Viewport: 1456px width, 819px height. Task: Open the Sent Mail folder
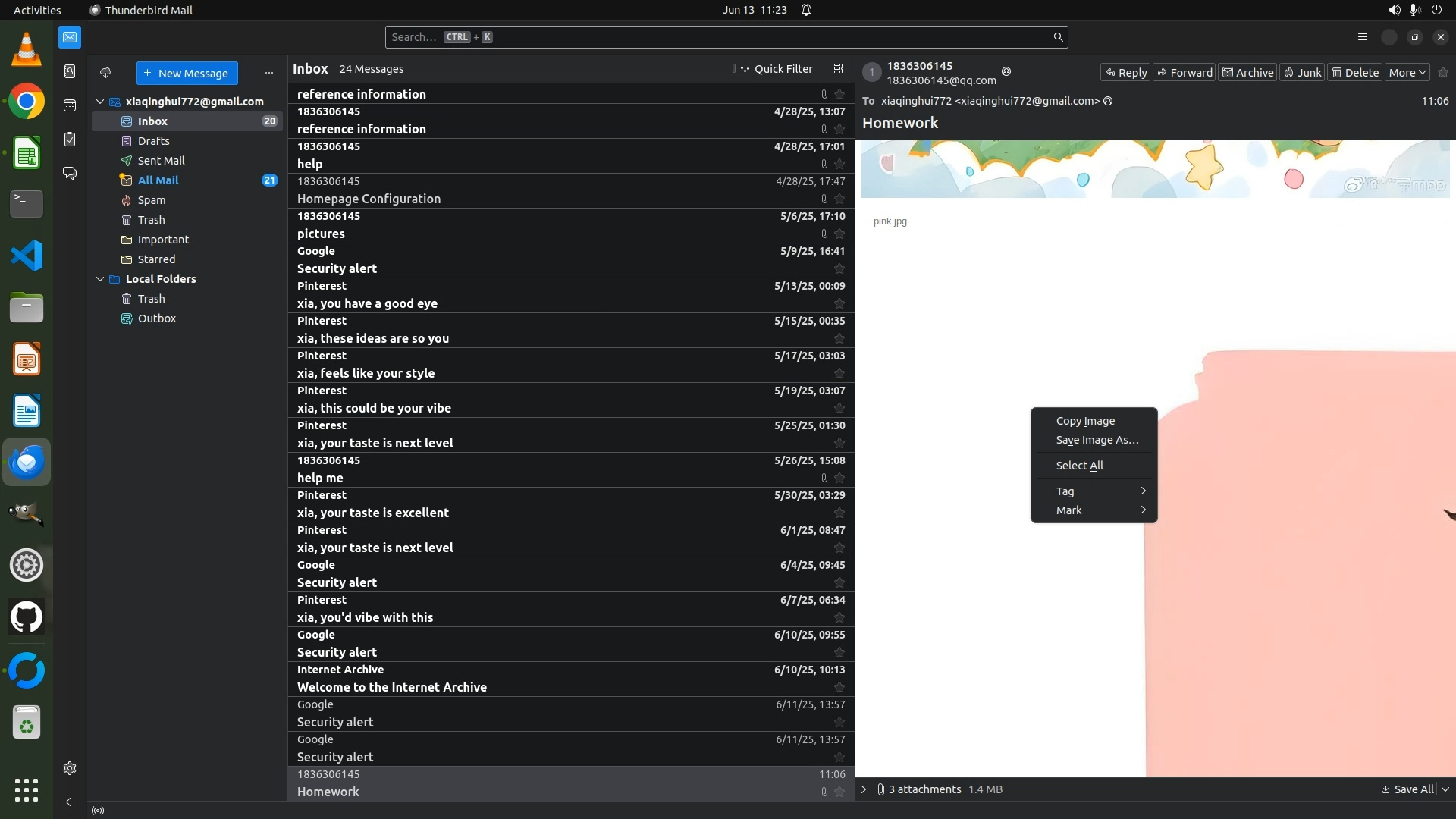pos(161,161)
